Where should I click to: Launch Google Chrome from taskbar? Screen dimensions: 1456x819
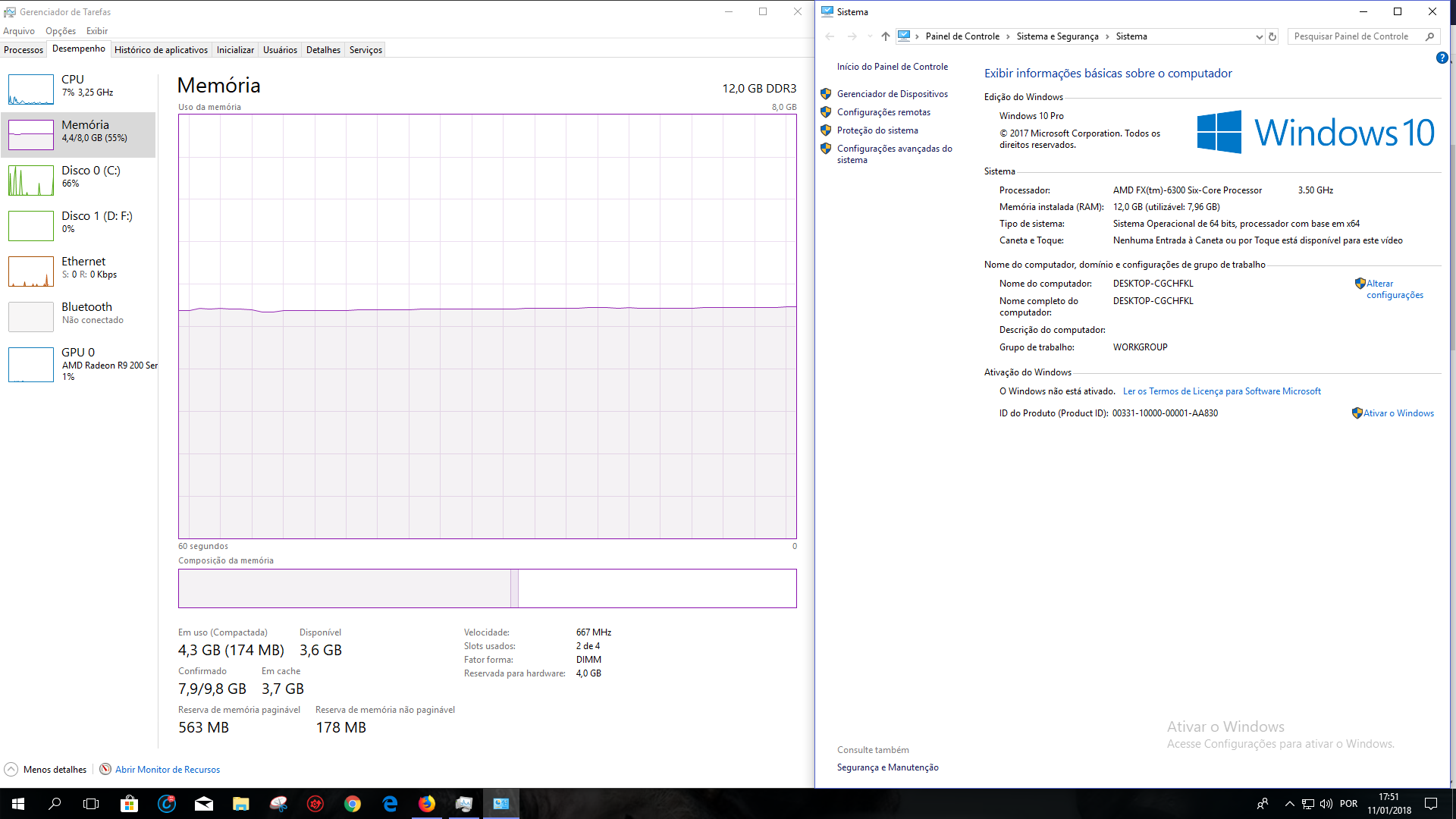pyautogui.click(x=353, y=804)
